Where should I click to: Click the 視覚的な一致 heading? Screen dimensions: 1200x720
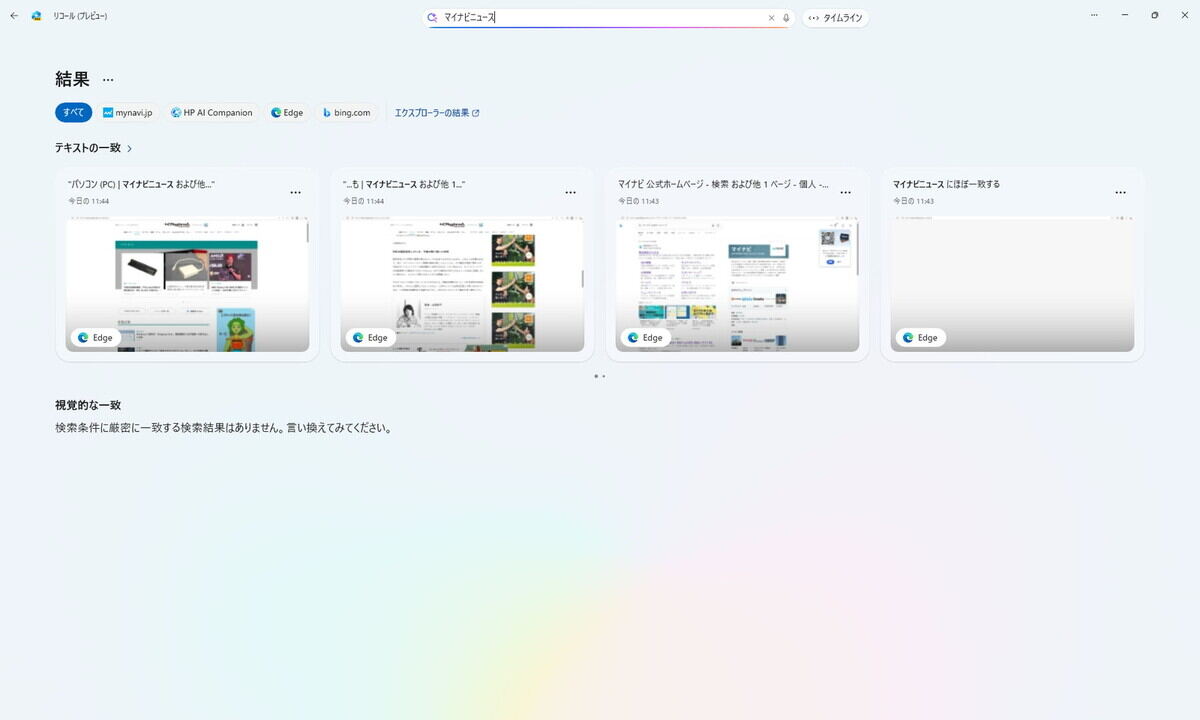[x=88, y=405]
